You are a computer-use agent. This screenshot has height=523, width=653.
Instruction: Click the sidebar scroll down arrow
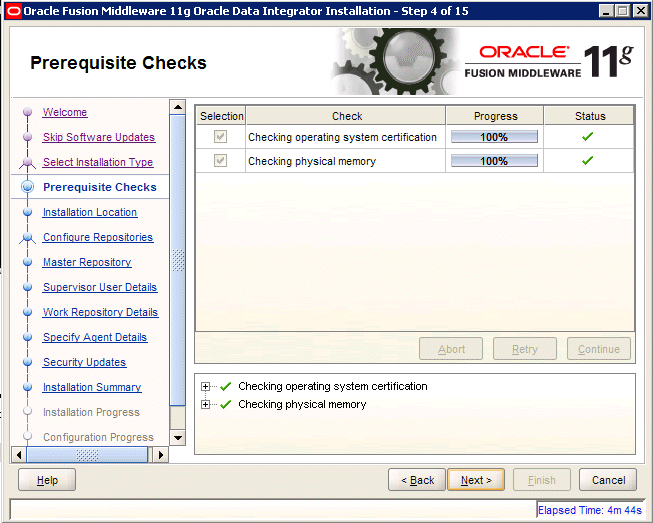pos(178,438)
